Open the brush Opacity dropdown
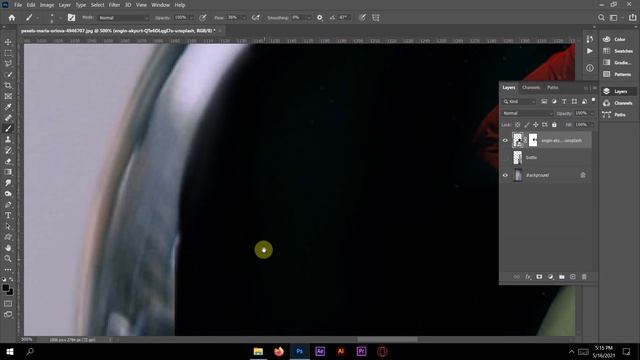 click(x=191, y=18)
